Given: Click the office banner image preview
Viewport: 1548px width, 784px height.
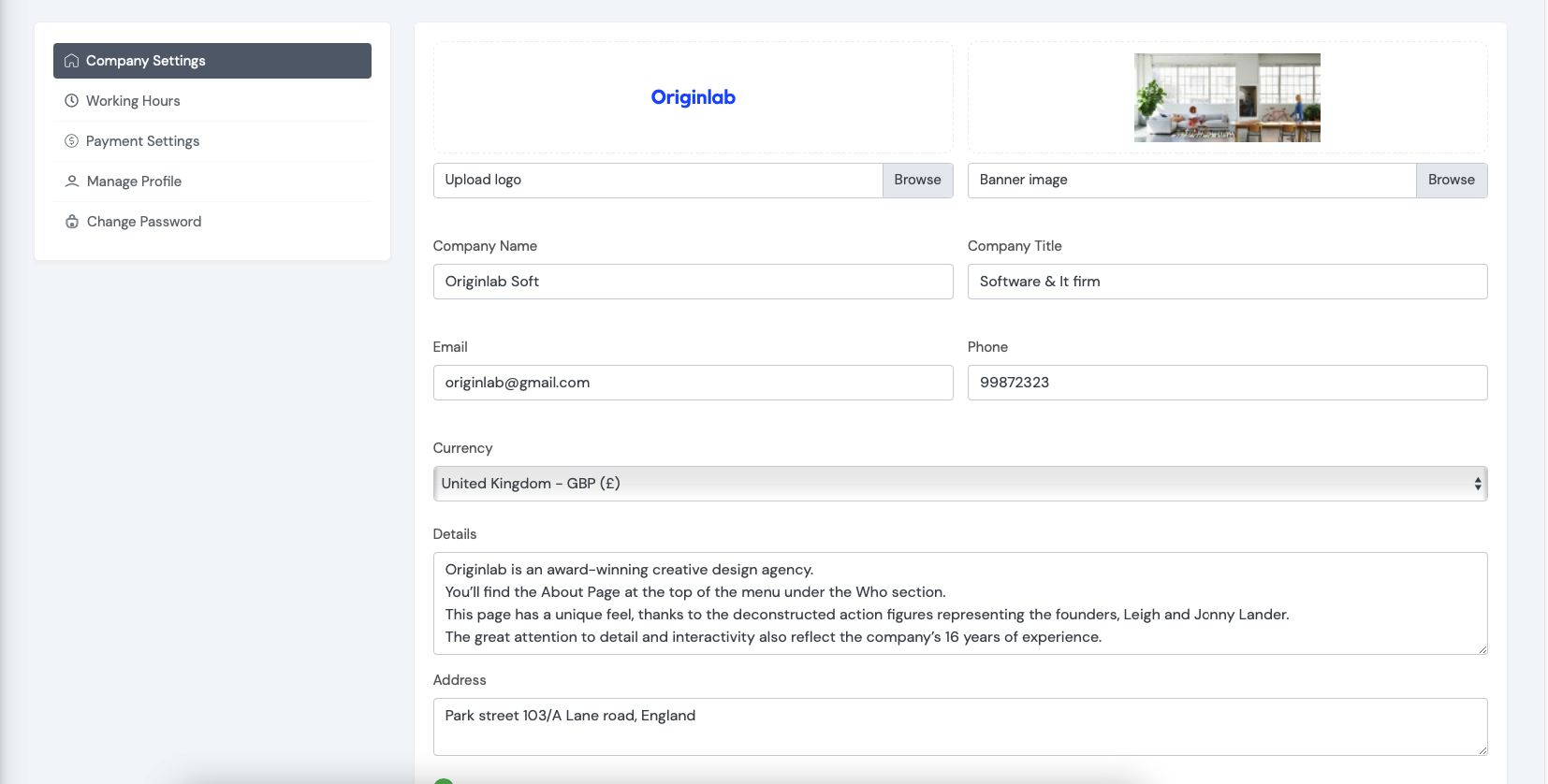Looking at the screenshot, I should (x=1227, y=97).
